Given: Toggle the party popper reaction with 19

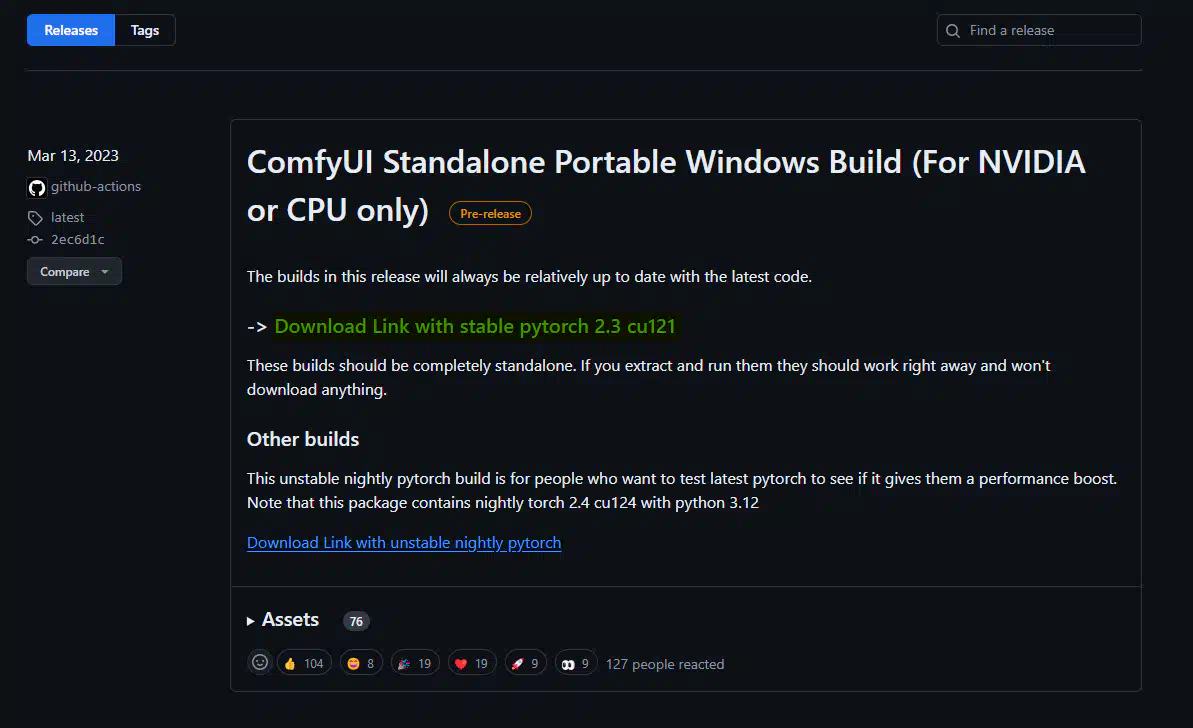Looking at the screenshot, I should pyautogui.click(x=415, y=663).
